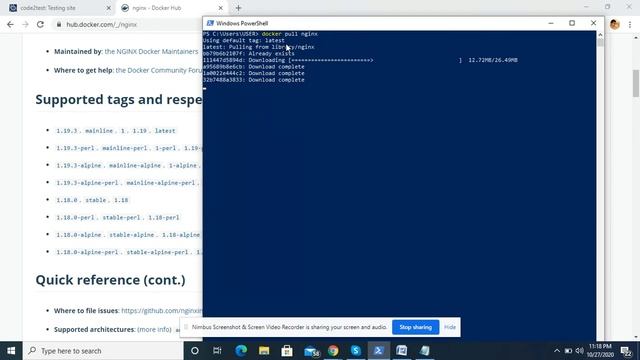
Task: Click the PowerShell title bar icon
Action: (x=210, y=23)
